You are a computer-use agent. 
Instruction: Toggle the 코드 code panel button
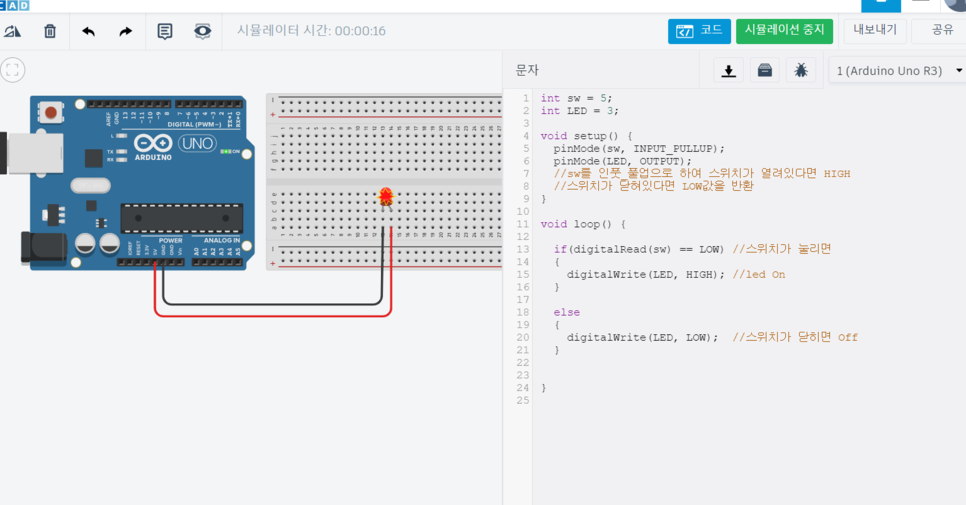(x=699, y=31)
